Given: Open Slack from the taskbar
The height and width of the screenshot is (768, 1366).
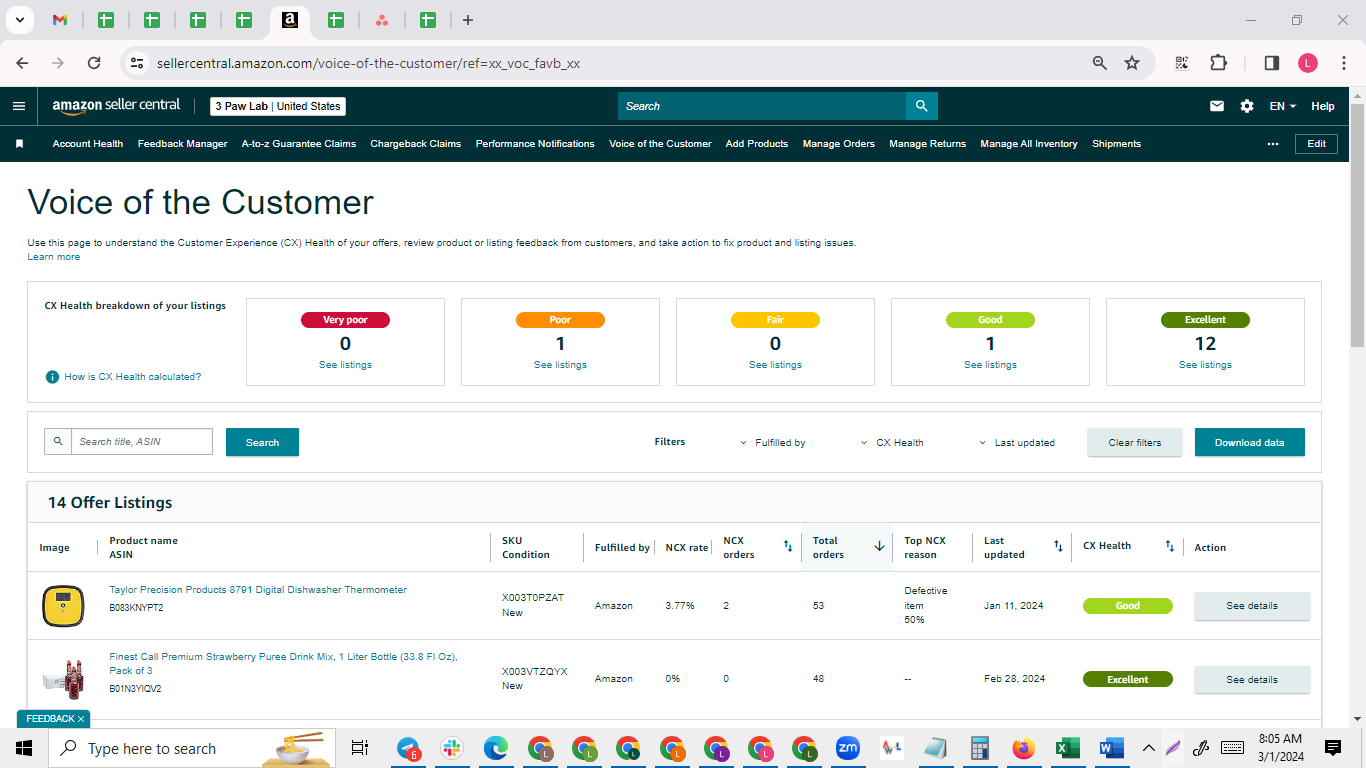Looking at the screenshot, I should [452, 748].
